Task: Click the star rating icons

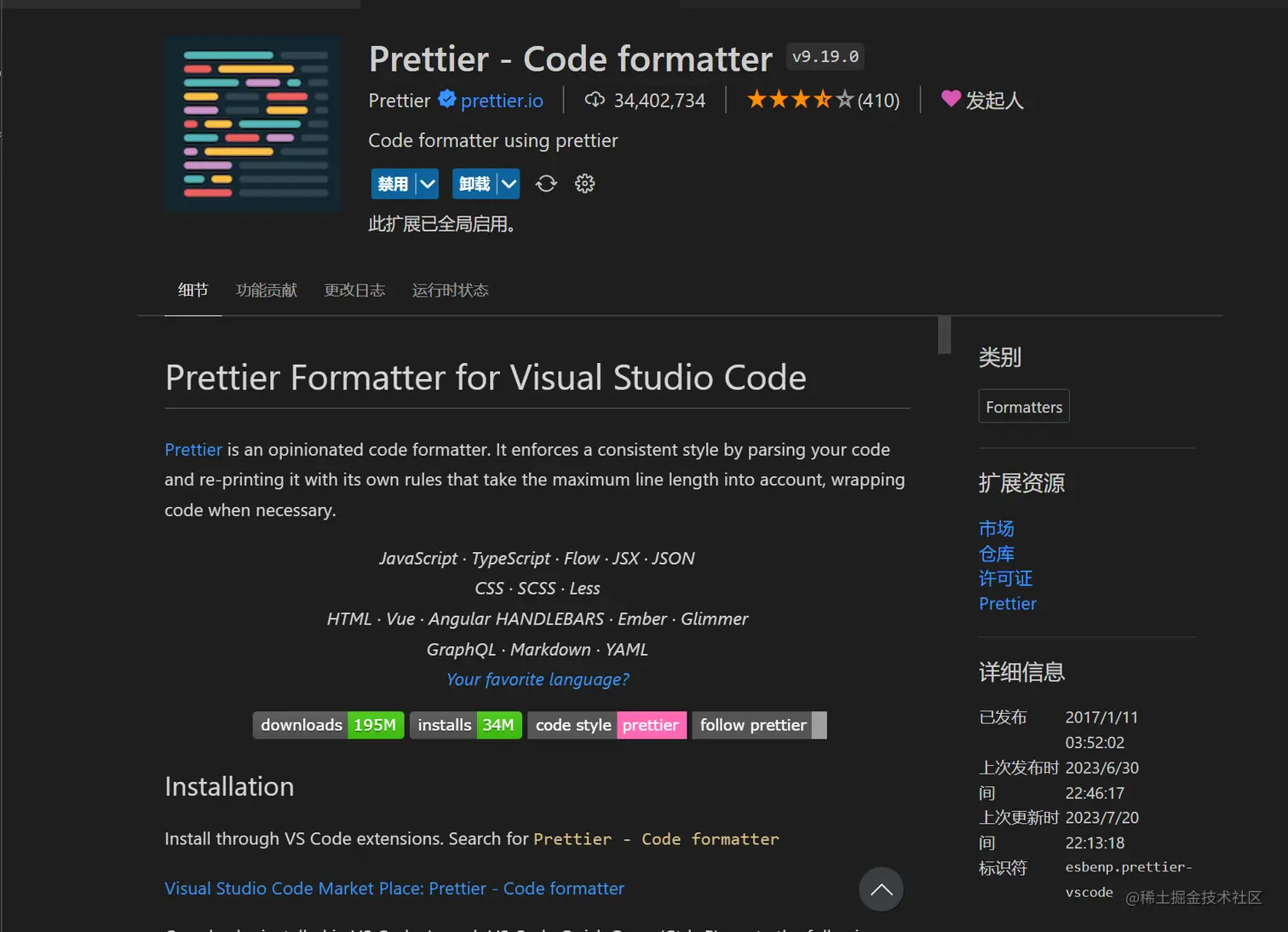Action: click(800, 100)
